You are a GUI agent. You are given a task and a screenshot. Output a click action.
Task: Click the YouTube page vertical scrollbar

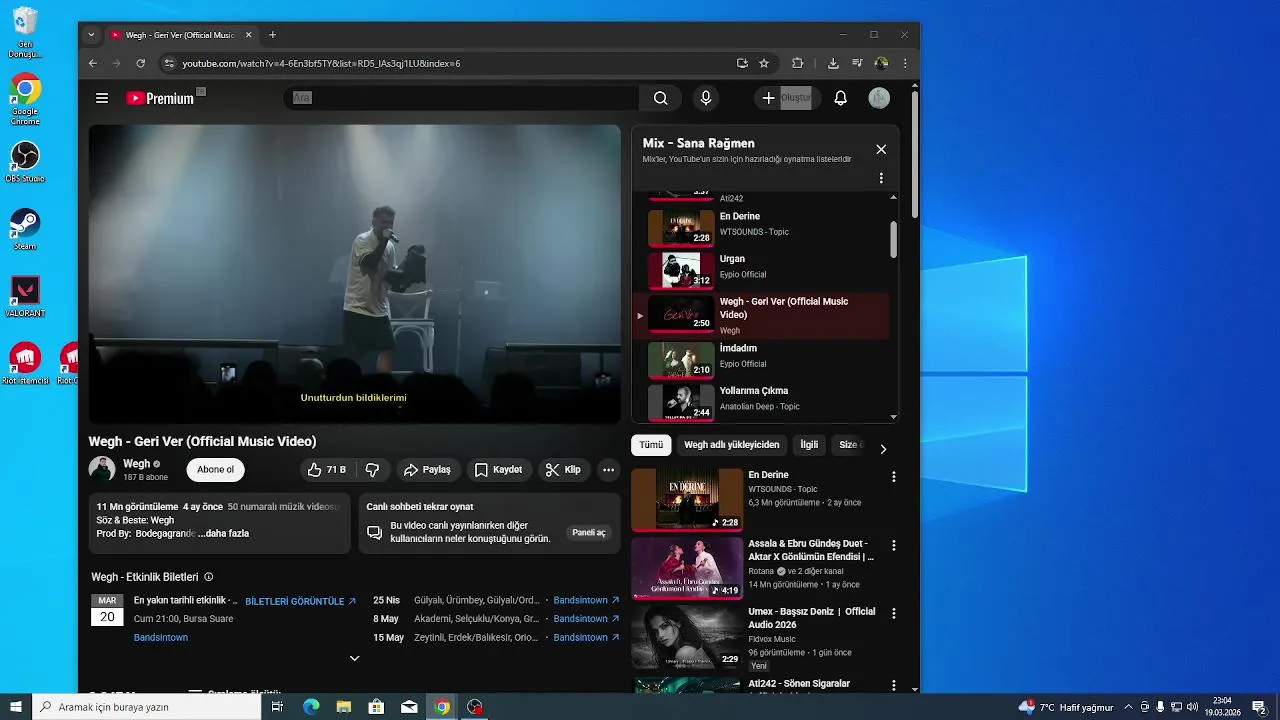(x=914, y=155)
